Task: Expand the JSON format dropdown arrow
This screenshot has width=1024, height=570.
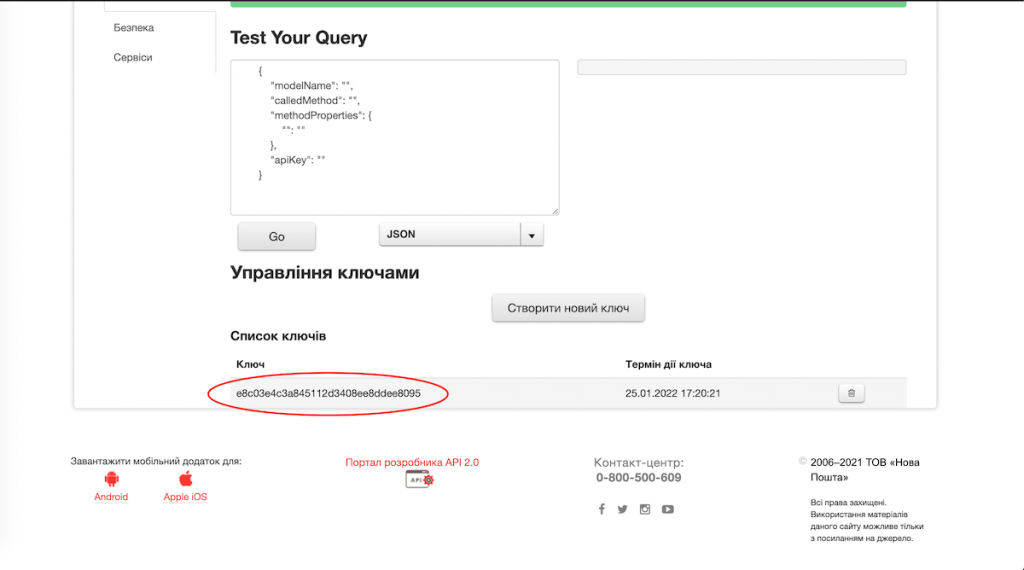Action: click(532, 235)
